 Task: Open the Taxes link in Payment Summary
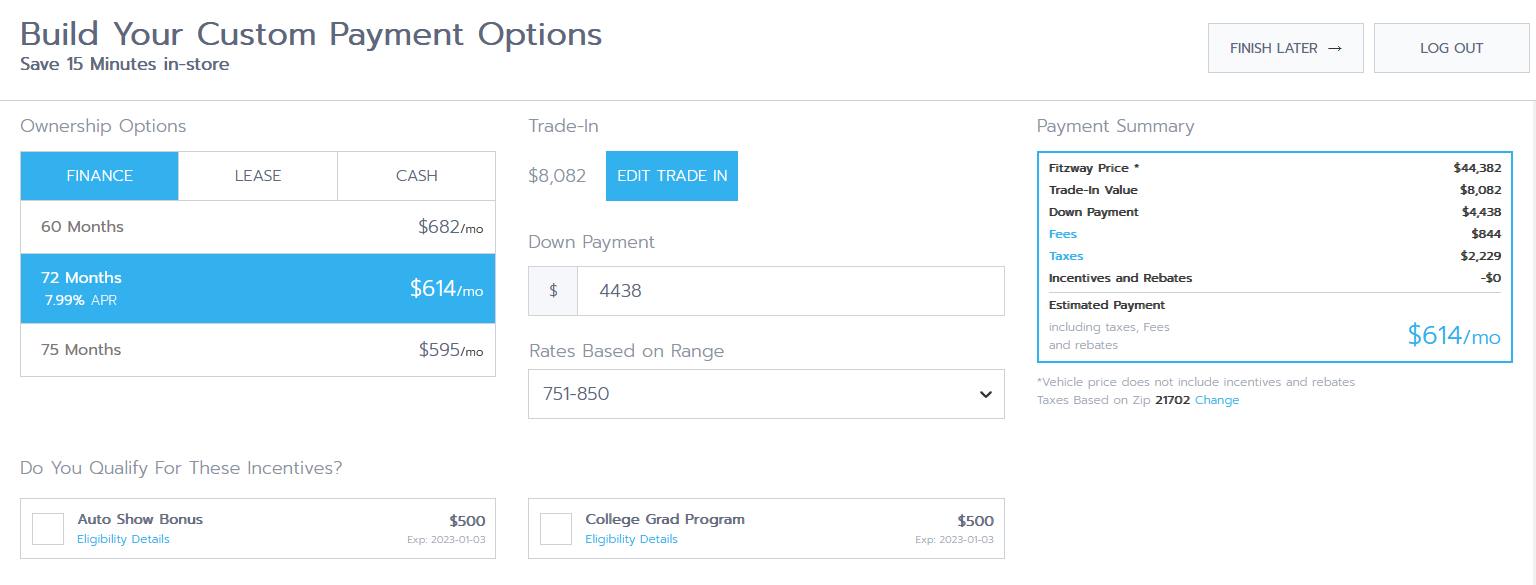click(1066, 256)
